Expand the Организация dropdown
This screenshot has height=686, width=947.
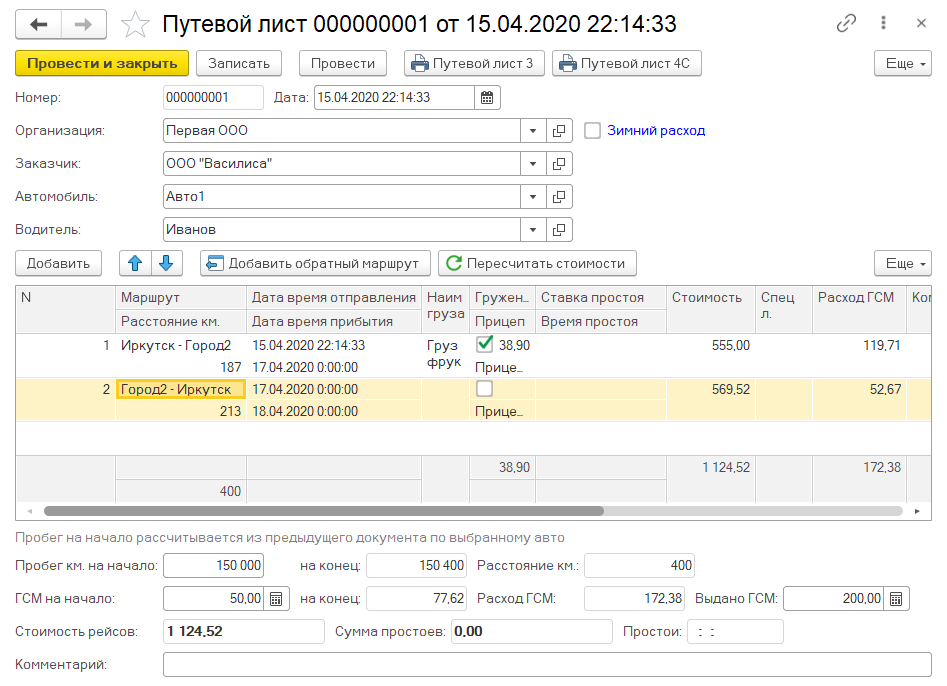[x=533, y=130]
